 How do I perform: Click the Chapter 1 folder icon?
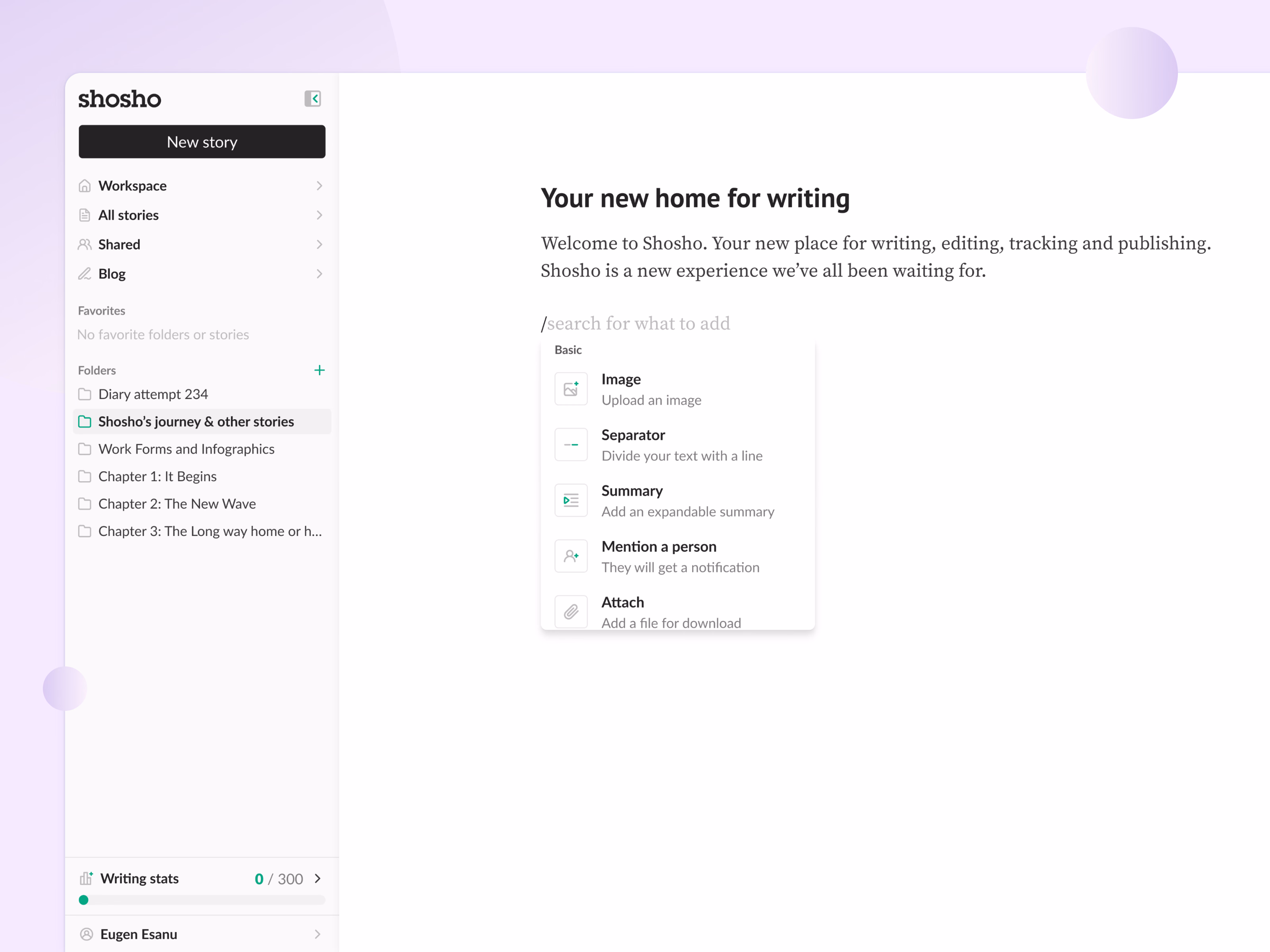[x=85, y=476]
